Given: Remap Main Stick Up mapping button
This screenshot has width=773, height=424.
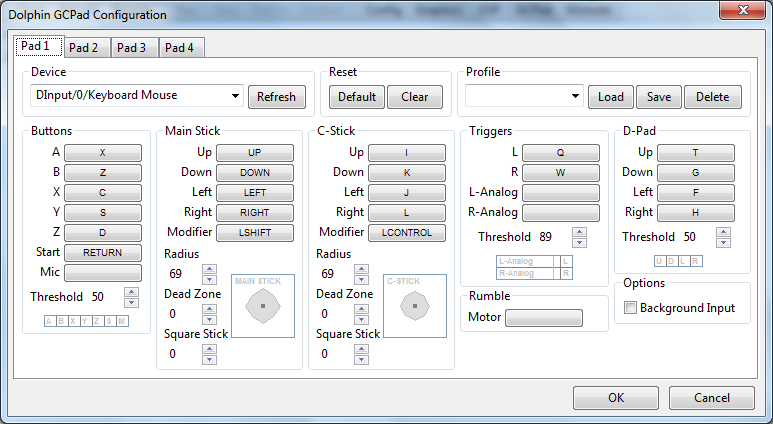Looking at the screenshot, I should click(x=255, y=153).
